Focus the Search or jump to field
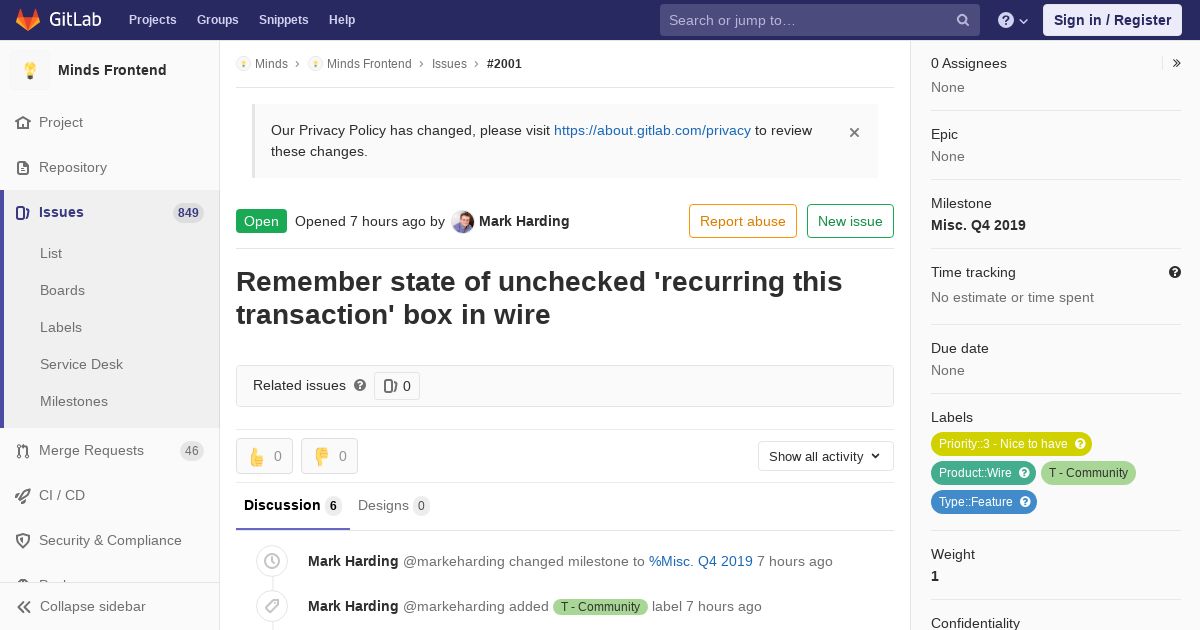This screenshot has width=1200, height=630. coord(819,20)
